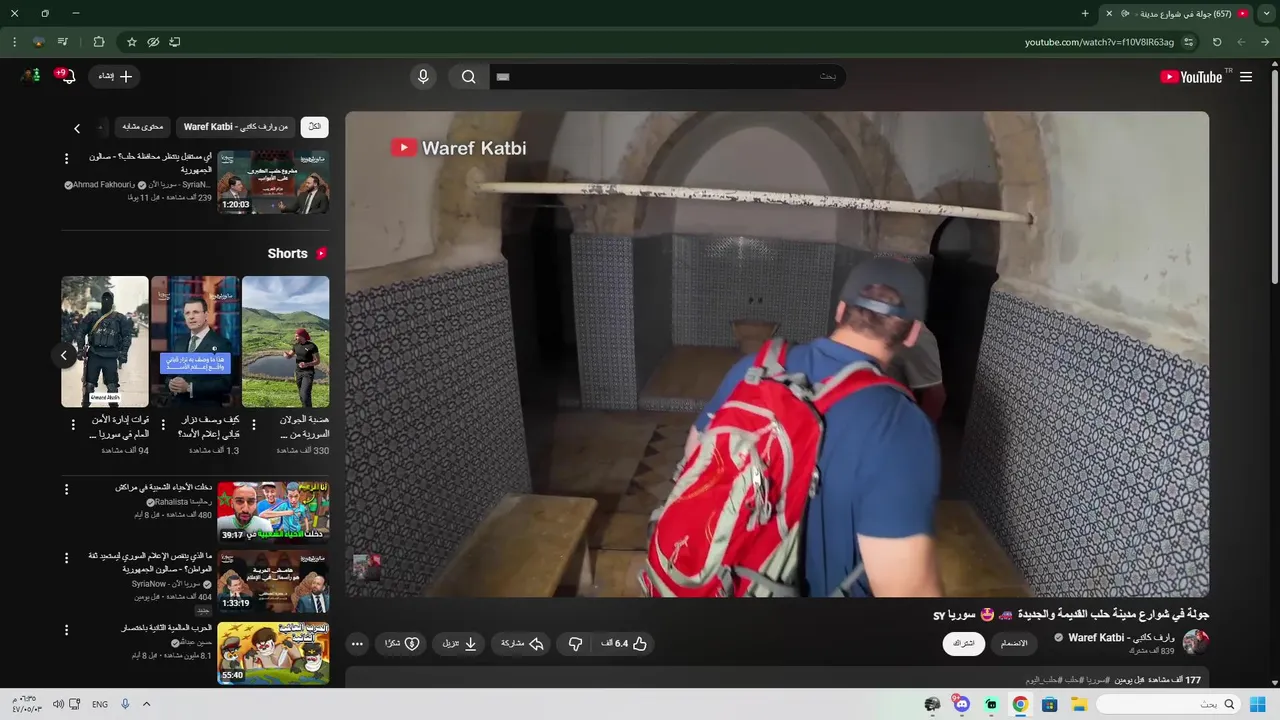1280x720 pixels.
Task: Select 'من وارف كاتبي - Waref Katbi' chip
Action: point(236,127)
